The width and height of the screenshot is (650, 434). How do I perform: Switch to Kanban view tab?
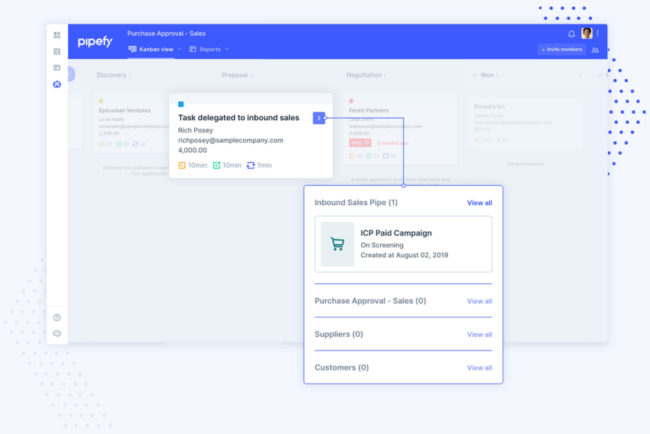coord(151,49)
